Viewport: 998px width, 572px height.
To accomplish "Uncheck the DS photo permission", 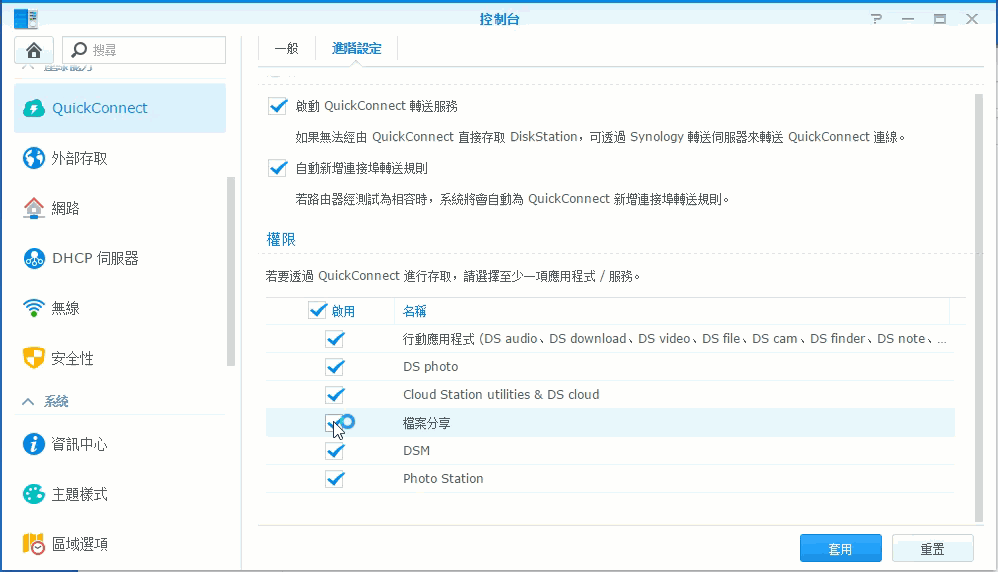I will 335,367.
